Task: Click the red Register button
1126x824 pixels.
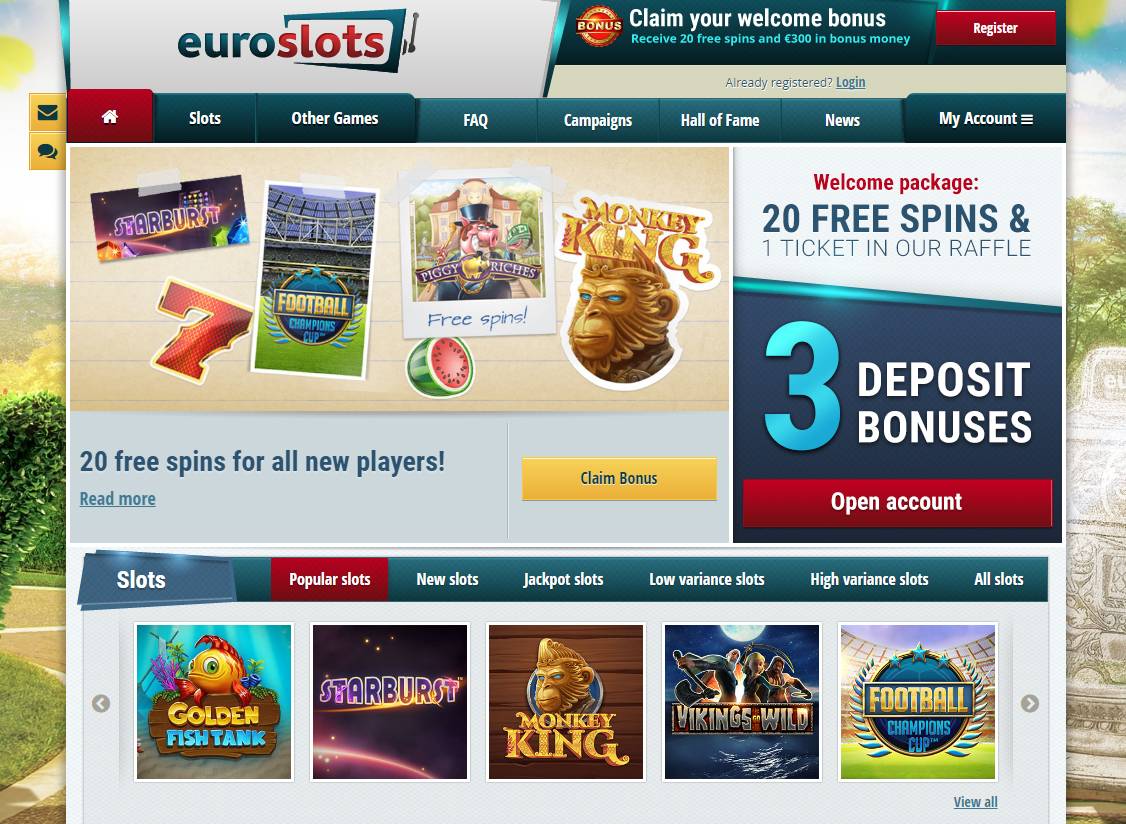Action: tap(995, 28)
